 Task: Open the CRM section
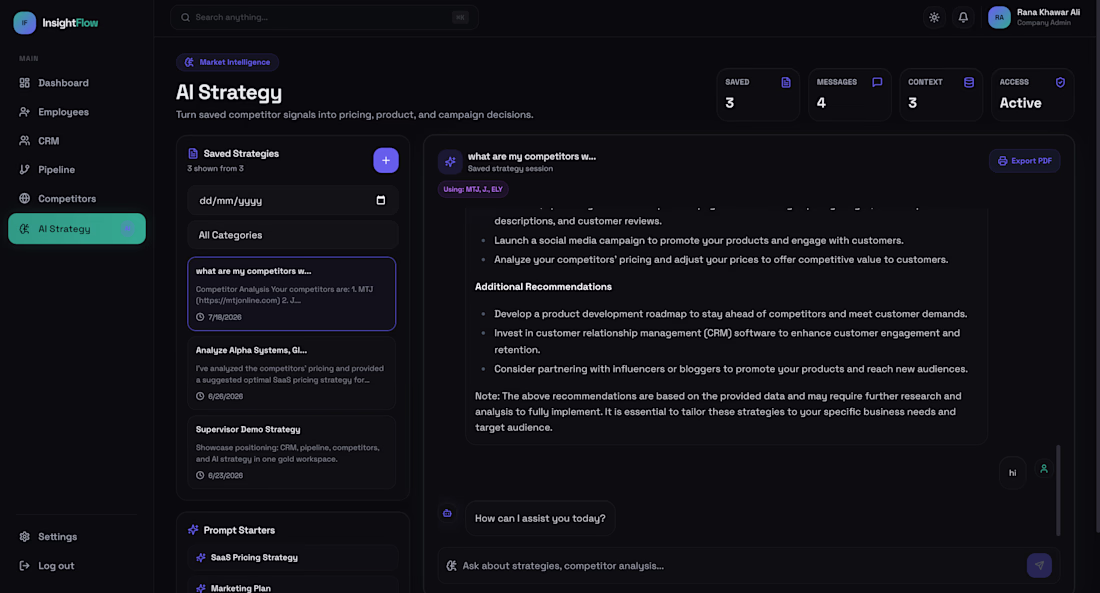[76, 140]
